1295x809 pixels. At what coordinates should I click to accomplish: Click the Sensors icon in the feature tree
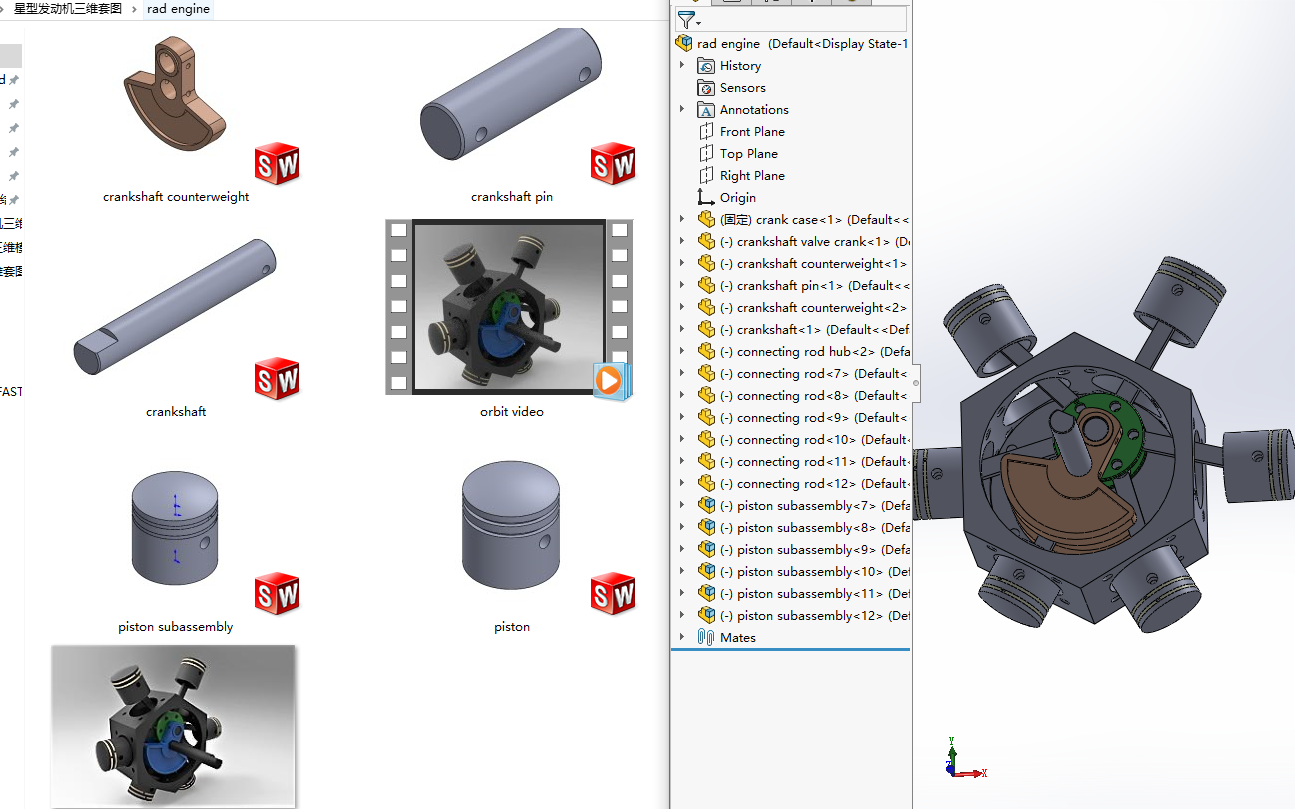tap(706, 87)
